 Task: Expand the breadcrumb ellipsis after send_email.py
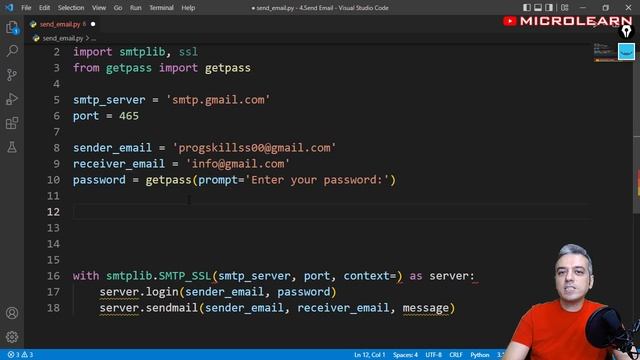[x=93, y=38]
